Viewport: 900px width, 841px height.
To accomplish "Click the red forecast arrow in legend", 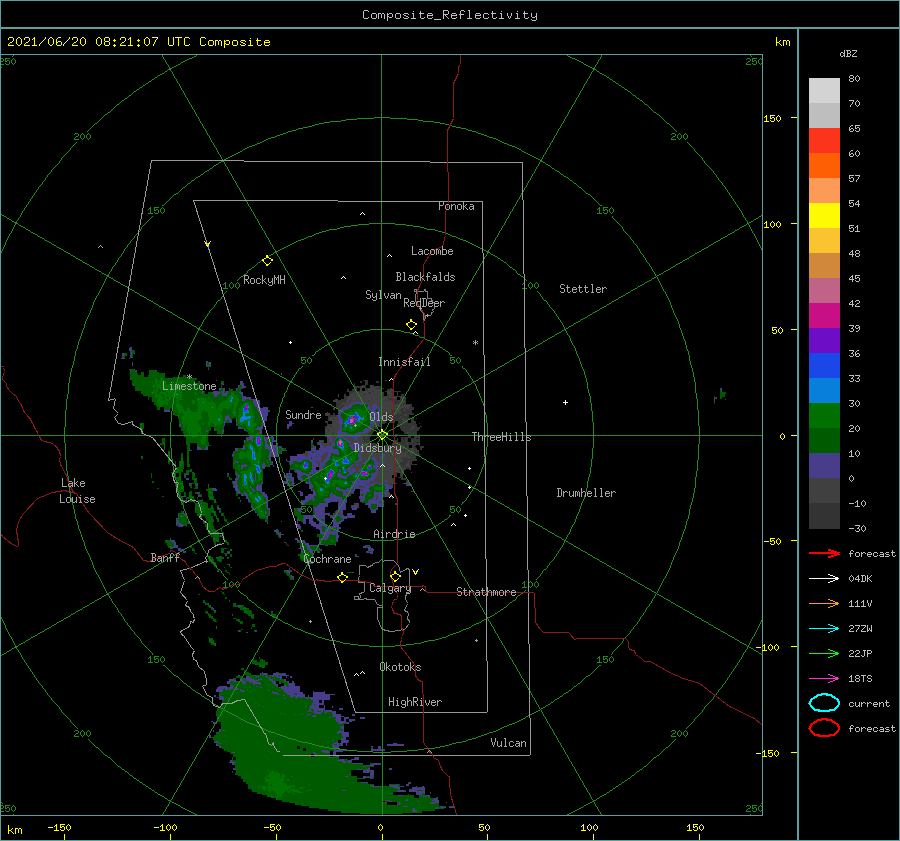I will tap(824, 553).
